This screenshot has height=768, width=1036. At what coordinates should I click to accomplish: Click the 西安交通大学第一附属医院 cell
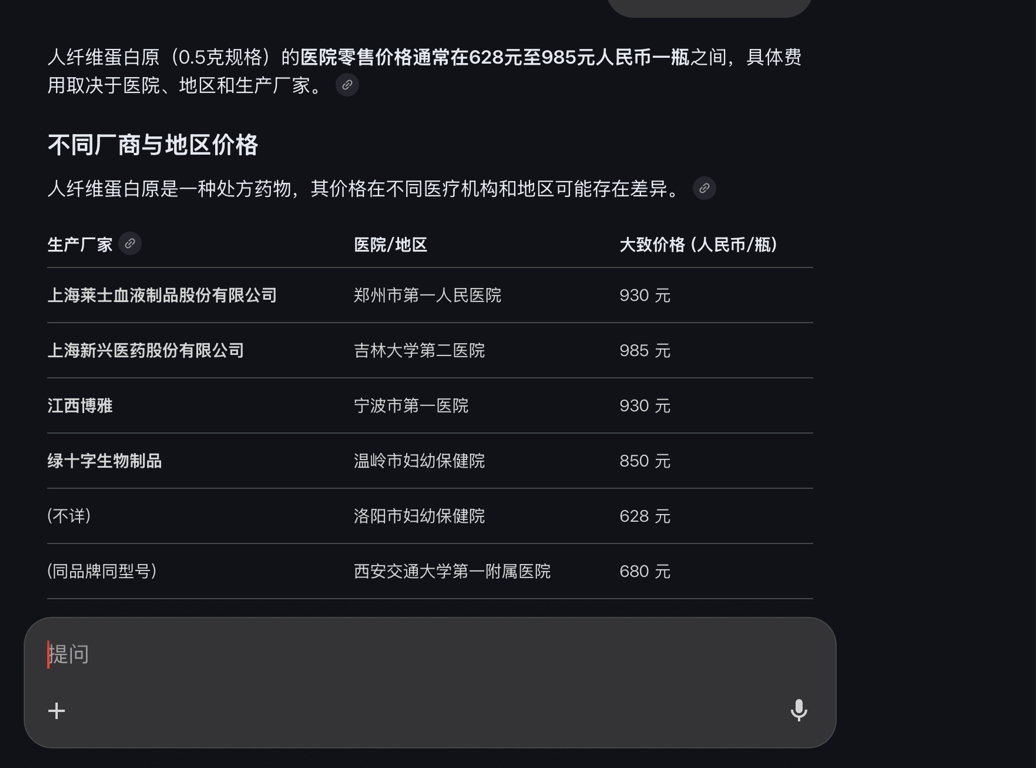tap(452, 571)
